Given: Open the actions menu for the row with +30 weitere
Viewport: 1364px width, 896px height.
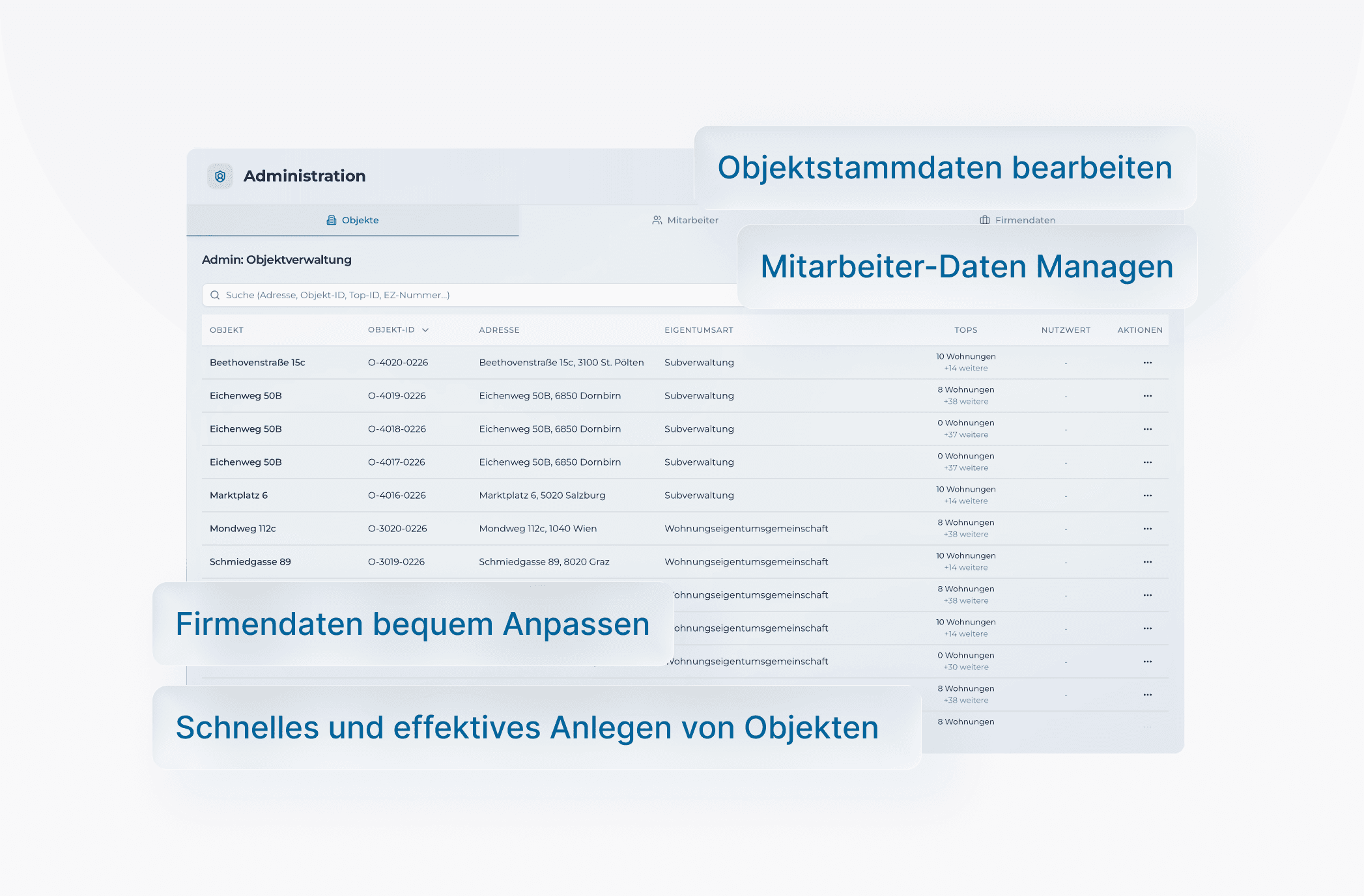Looking at the screenshot, I should tap(1147, 660).
